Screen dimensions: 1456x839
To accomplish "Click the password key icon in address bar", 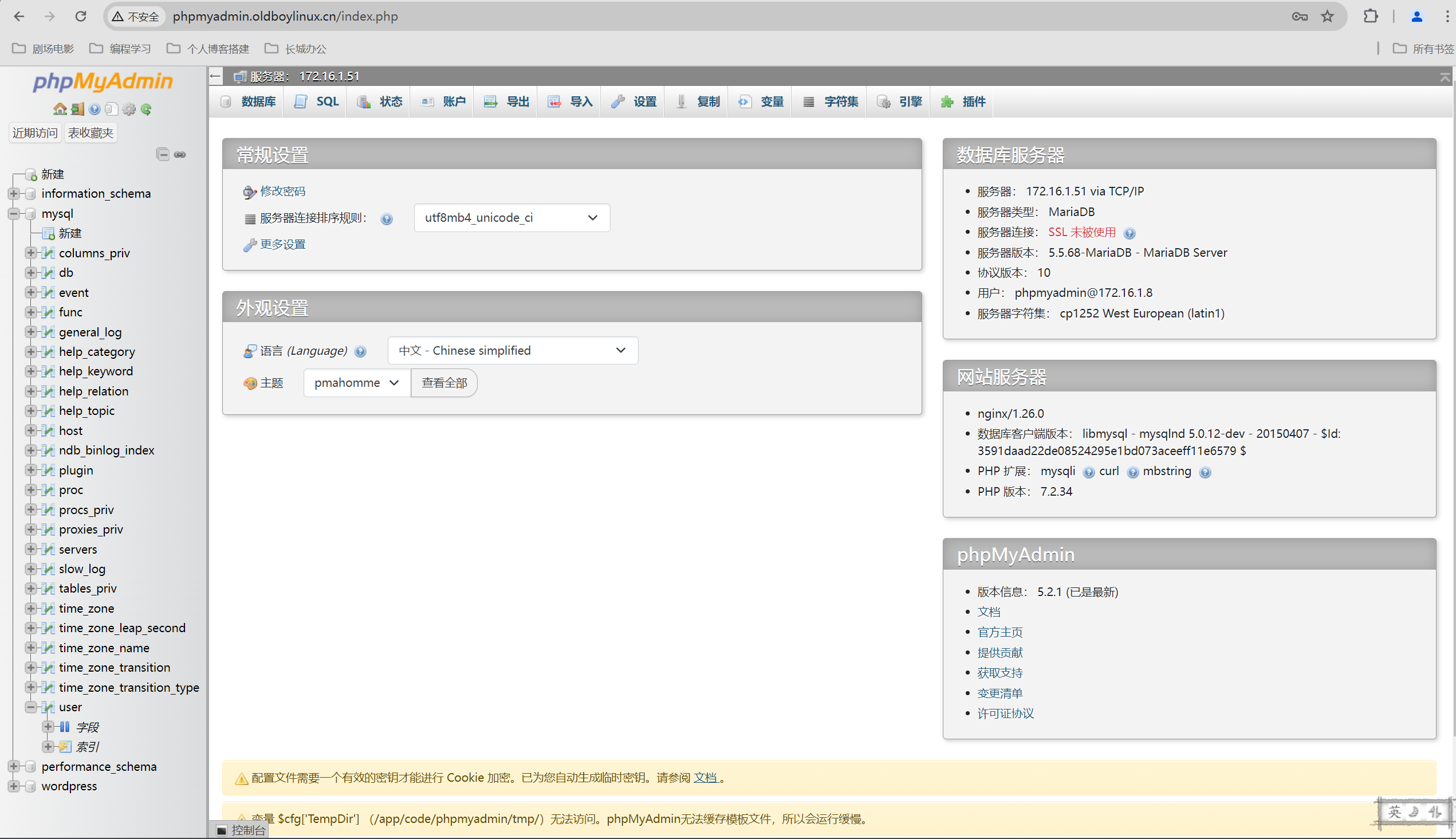I will [x=1299, y=16].
